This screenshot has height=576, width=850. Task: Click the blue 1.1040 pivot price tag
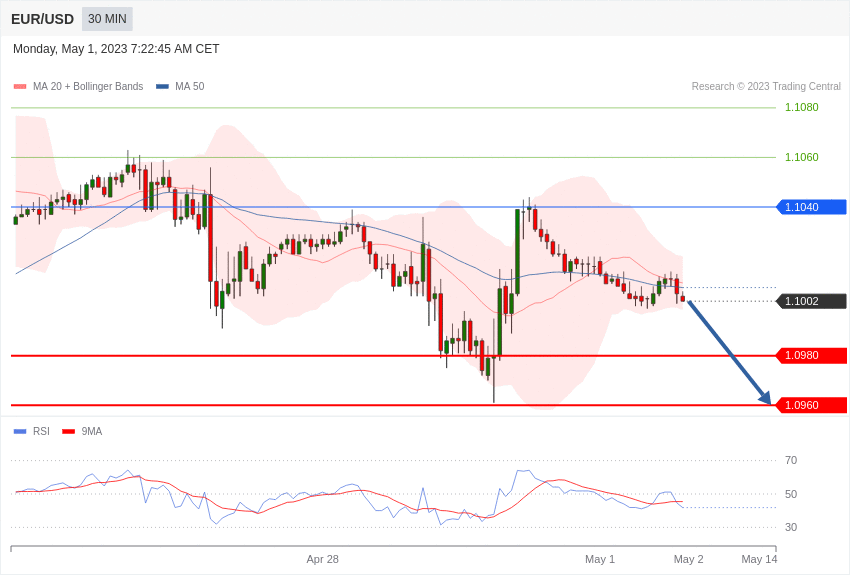coord(812,207)
